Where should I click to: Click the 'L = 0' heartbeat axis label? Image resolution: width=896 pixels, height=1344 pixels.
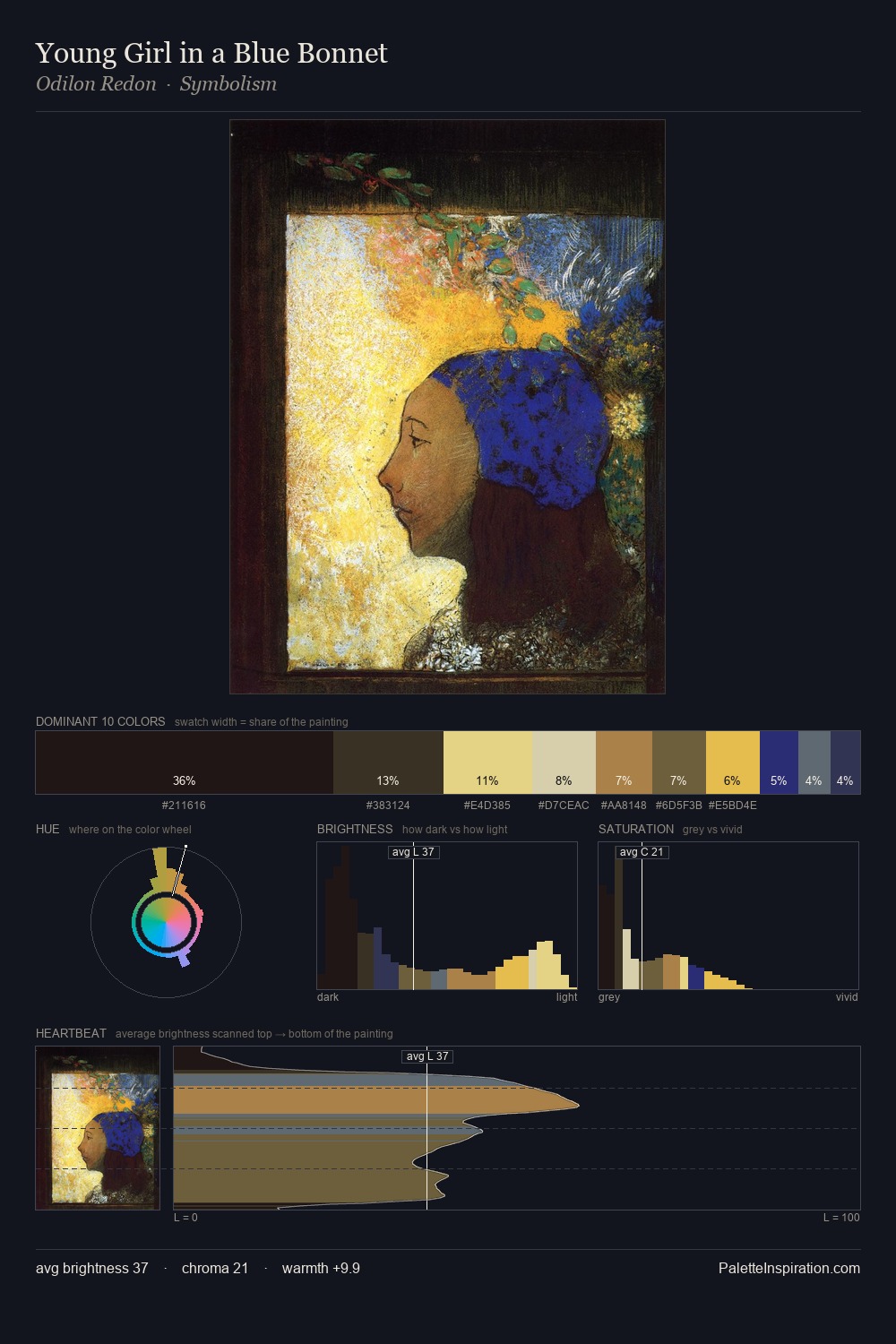click(185, 1218)
